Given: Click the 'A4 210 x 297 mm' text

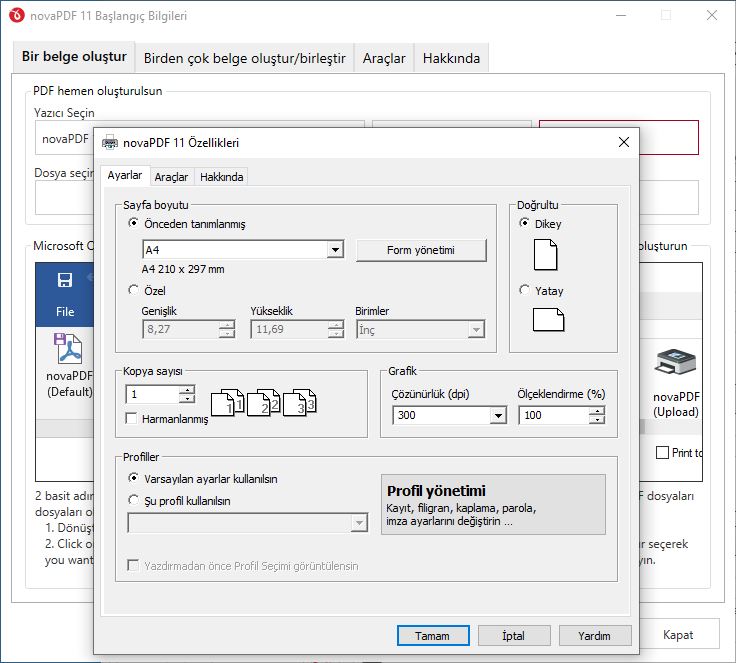Looking at the screenshot, I should click(183, 270).
